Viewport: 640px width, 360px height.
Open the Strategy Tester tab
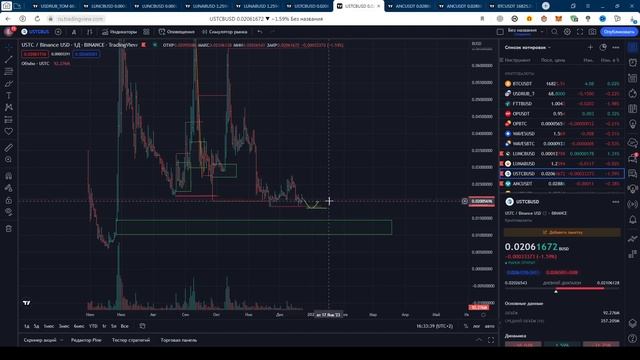tap(131, 340)
